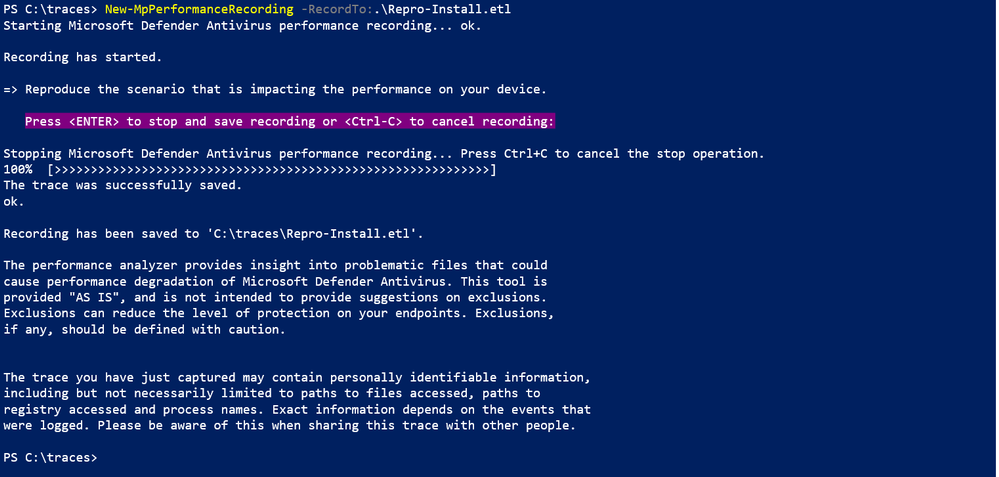
Task: Click 'registry accessed and process names' line
Action: pyautogui.click(x=297, y=409)
